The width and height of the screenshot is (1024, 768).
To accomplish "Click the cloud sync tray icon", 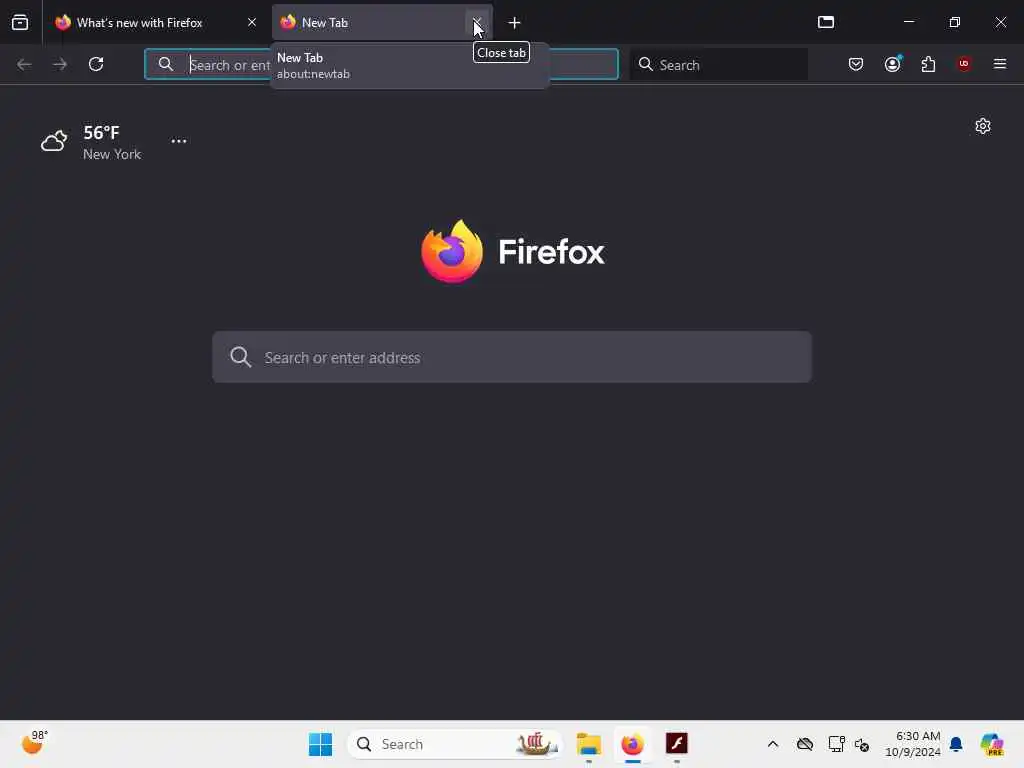I will [x=805, y=744].
